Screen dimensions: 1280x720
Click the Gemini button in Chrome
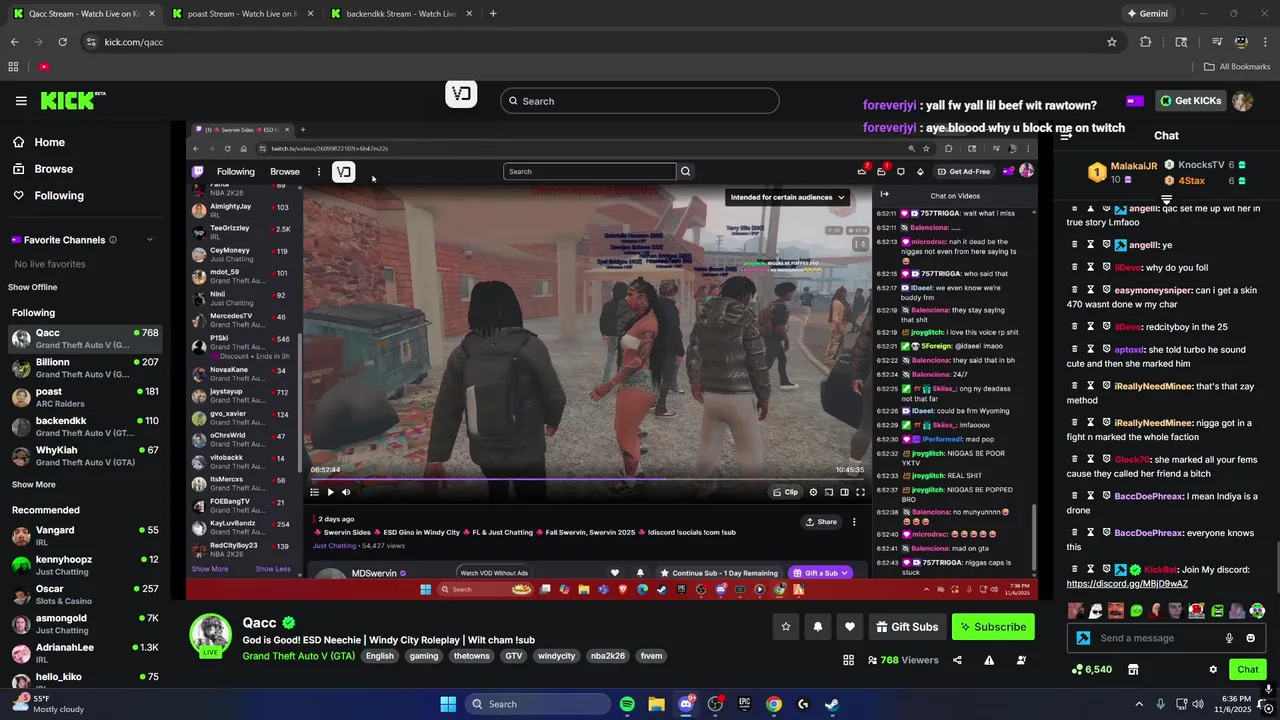pyautogui.click(x=1146, y=14)
